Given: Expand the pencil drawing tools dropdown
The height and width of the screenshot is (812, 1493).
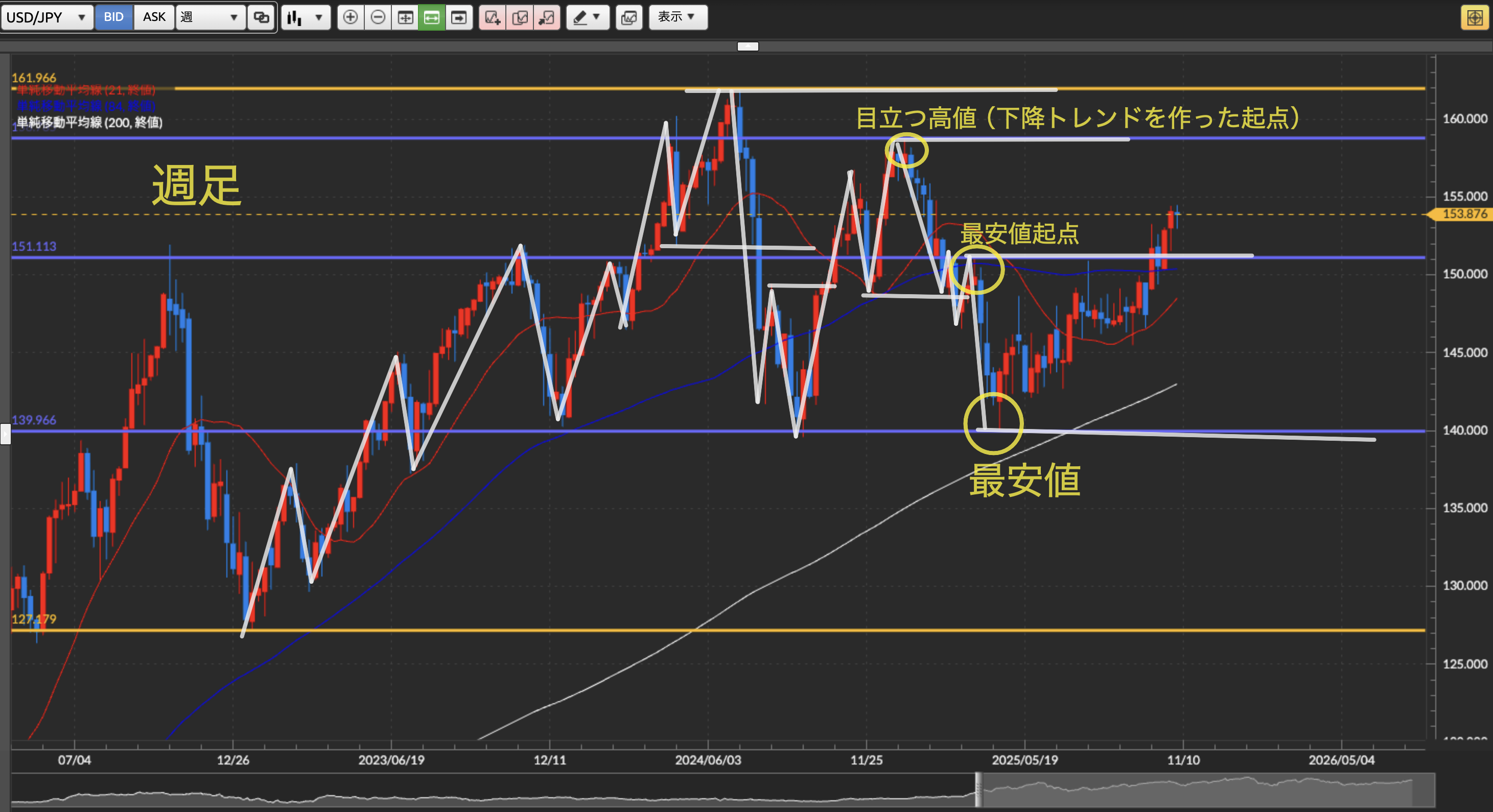Looking at the screenshot, I should pos(587,17).
